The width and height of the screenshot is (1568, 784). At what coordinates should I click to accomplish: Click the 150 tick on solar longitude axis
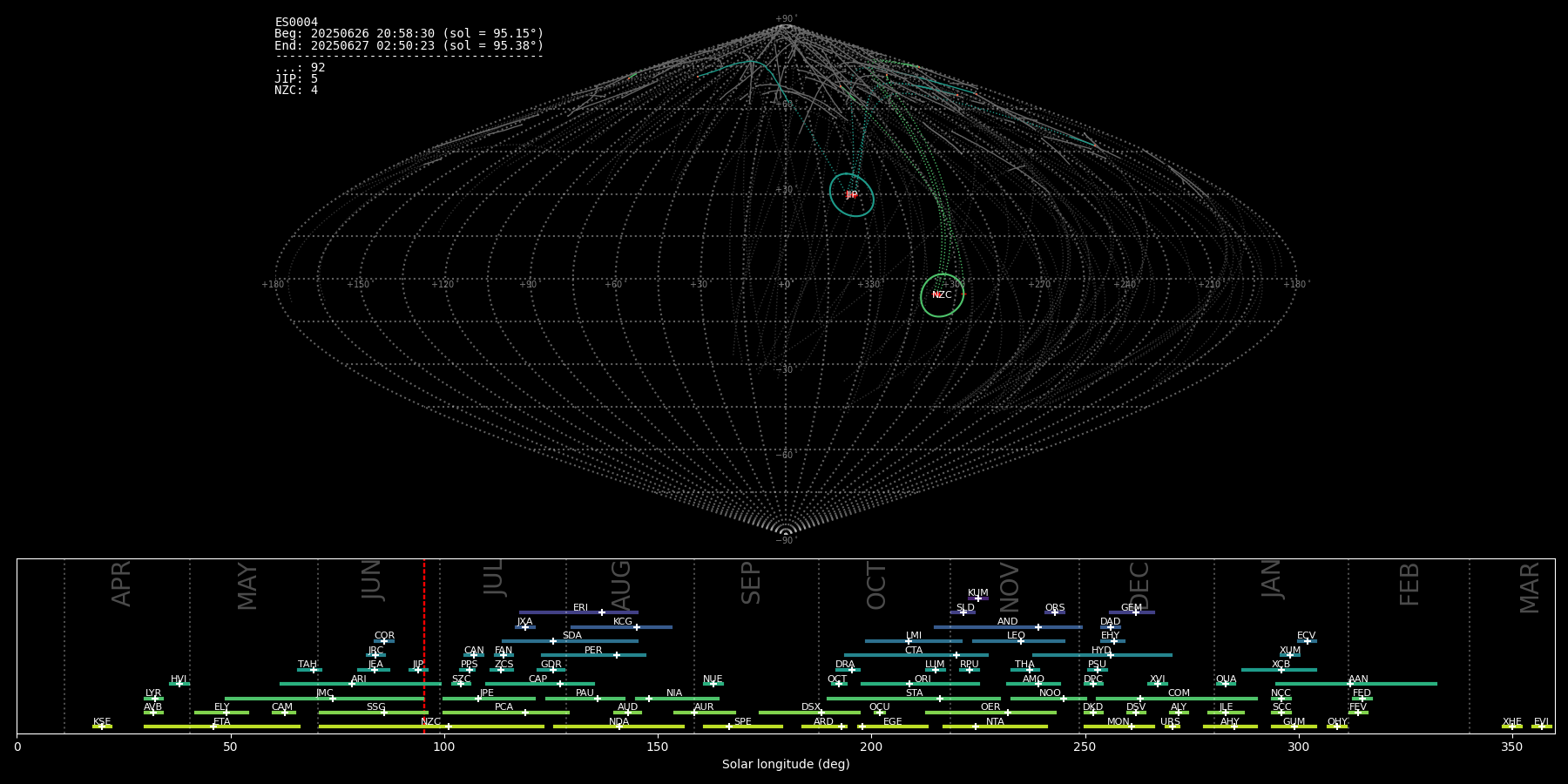coord(658,747)
